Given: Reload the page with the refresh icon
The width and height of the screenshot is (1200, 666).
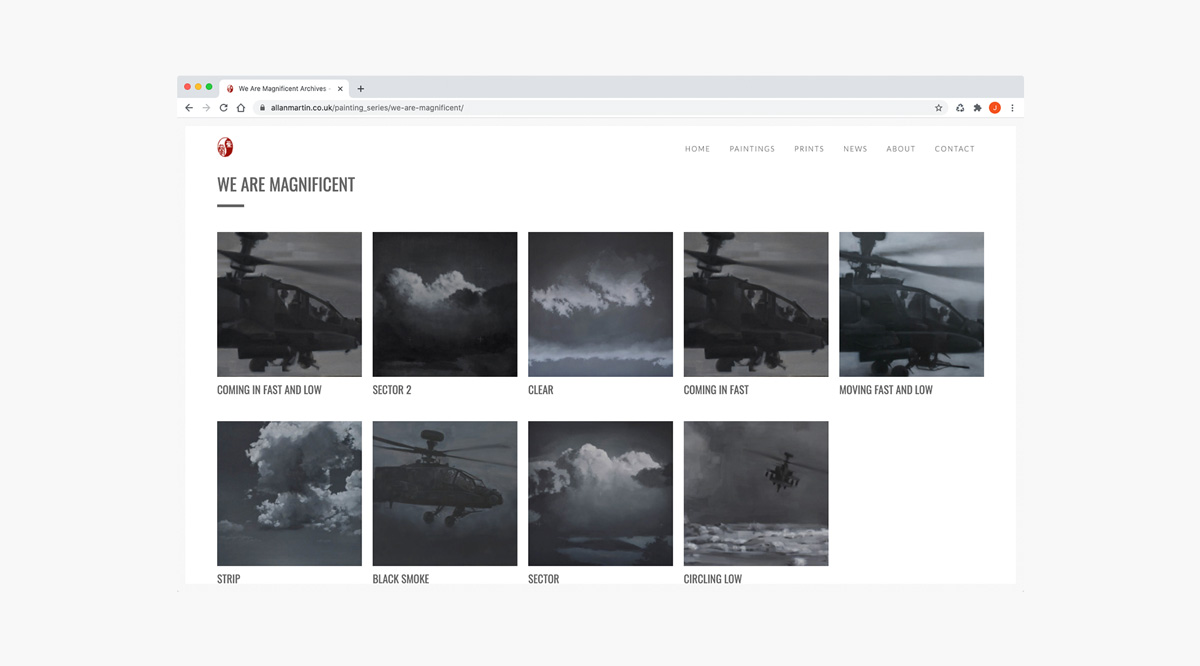Looking at the screenshot, I should pos(223,108).
